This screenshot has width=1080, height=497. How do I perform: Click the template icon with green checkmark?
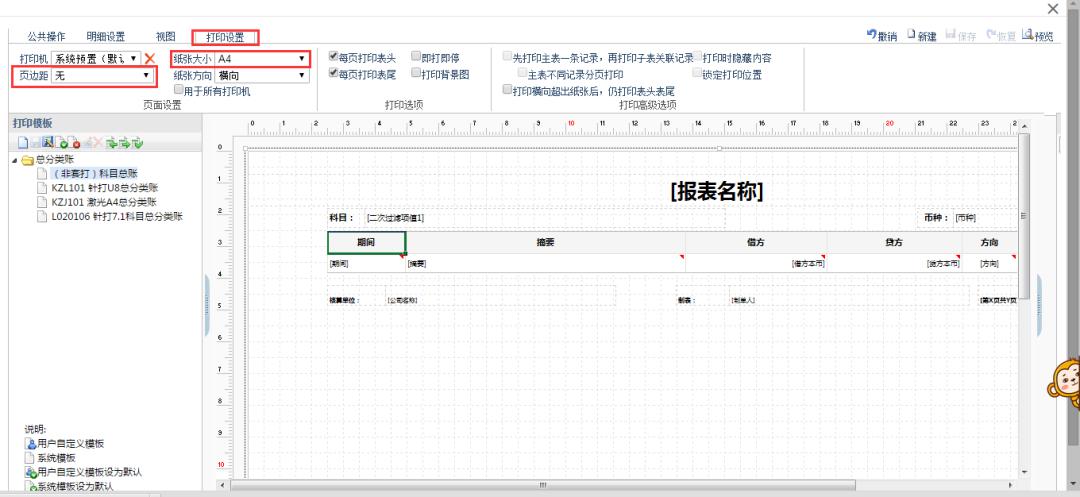click(x=61, y=142)
